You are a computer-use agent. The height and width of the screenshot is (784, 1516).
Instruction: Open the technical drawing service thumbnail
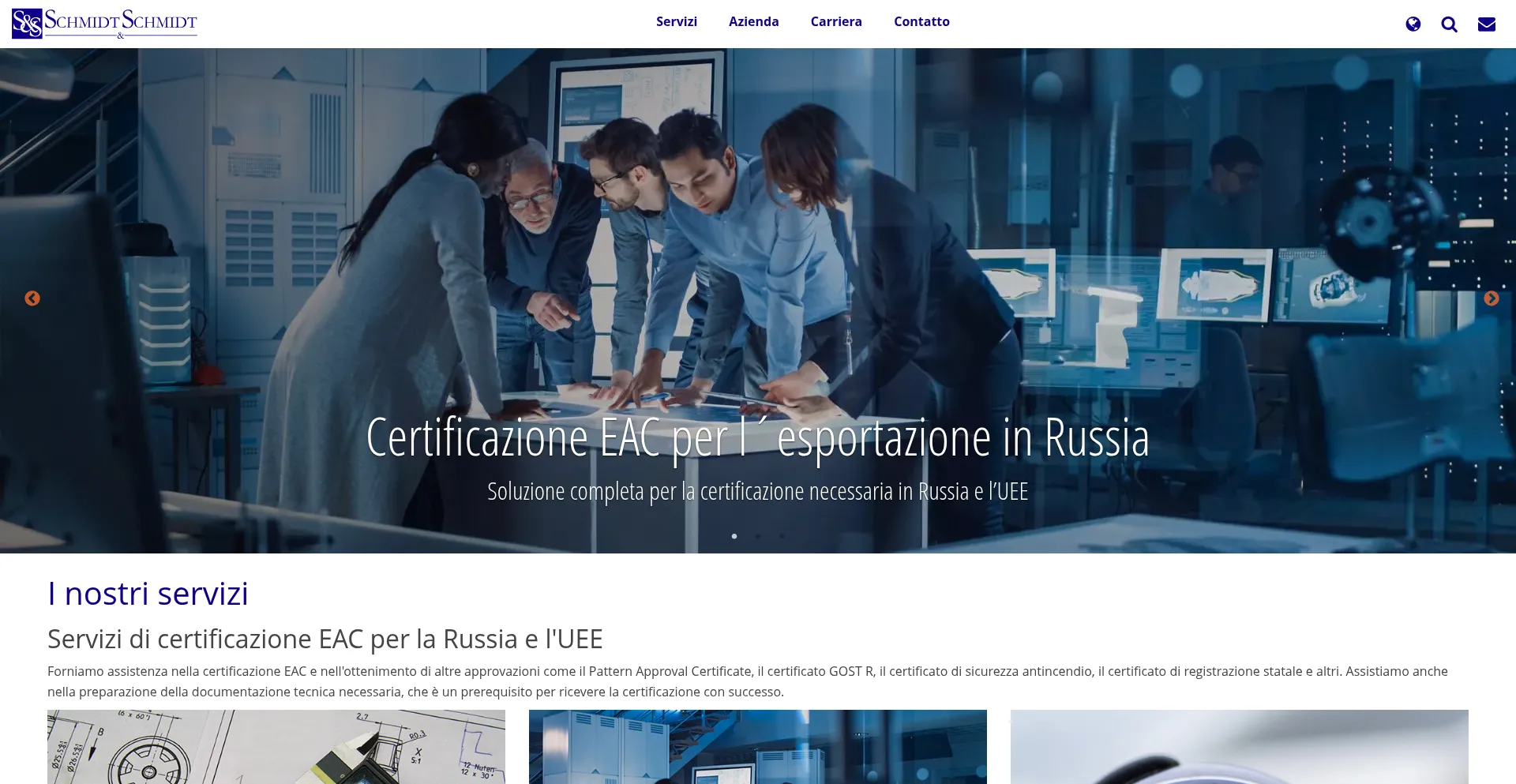(x=276, y=746)
